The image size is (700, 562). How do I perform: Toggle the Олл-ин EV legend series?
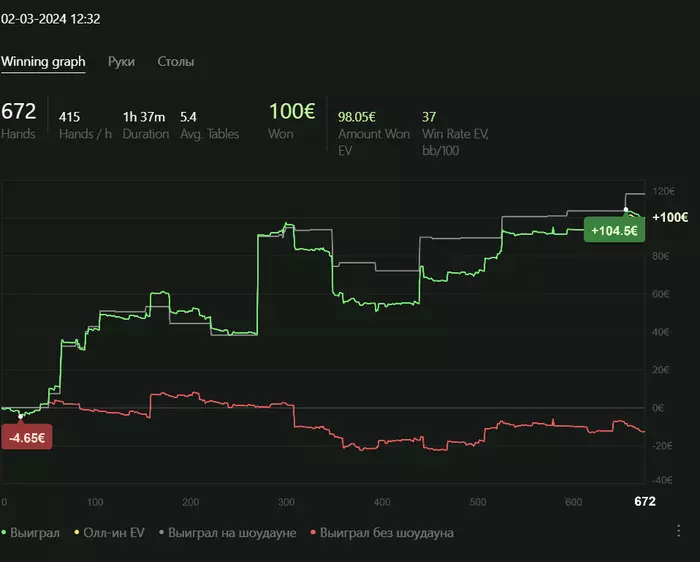[111, 533]
